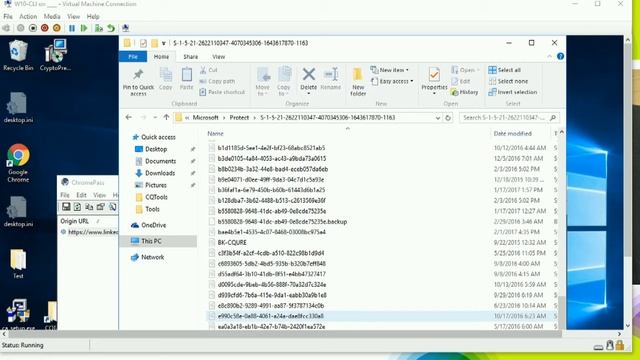Open the Properties button dropdown arrow
The height and width of the screenshot is (360, 640).
pos(434,94)
